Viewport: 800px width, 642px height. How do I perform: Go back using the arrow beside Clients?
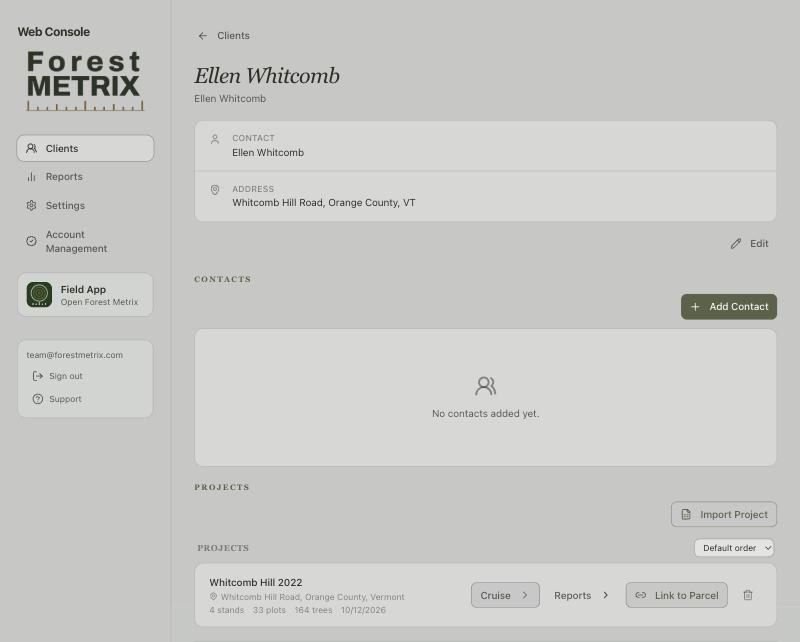click(x=203, y=36)
